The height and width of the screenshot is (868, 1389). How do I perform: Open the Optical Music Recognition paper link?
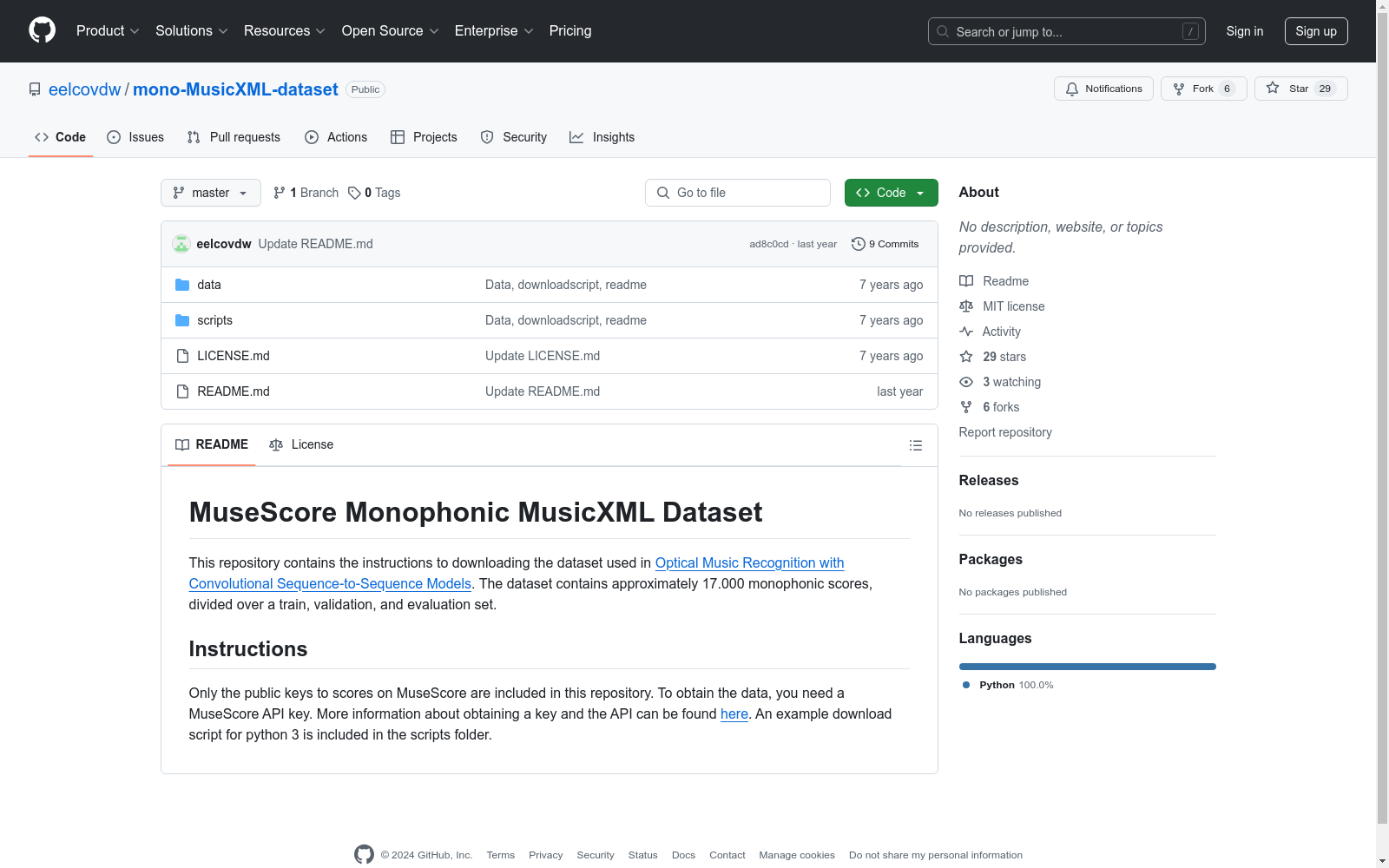click(517, 573)
